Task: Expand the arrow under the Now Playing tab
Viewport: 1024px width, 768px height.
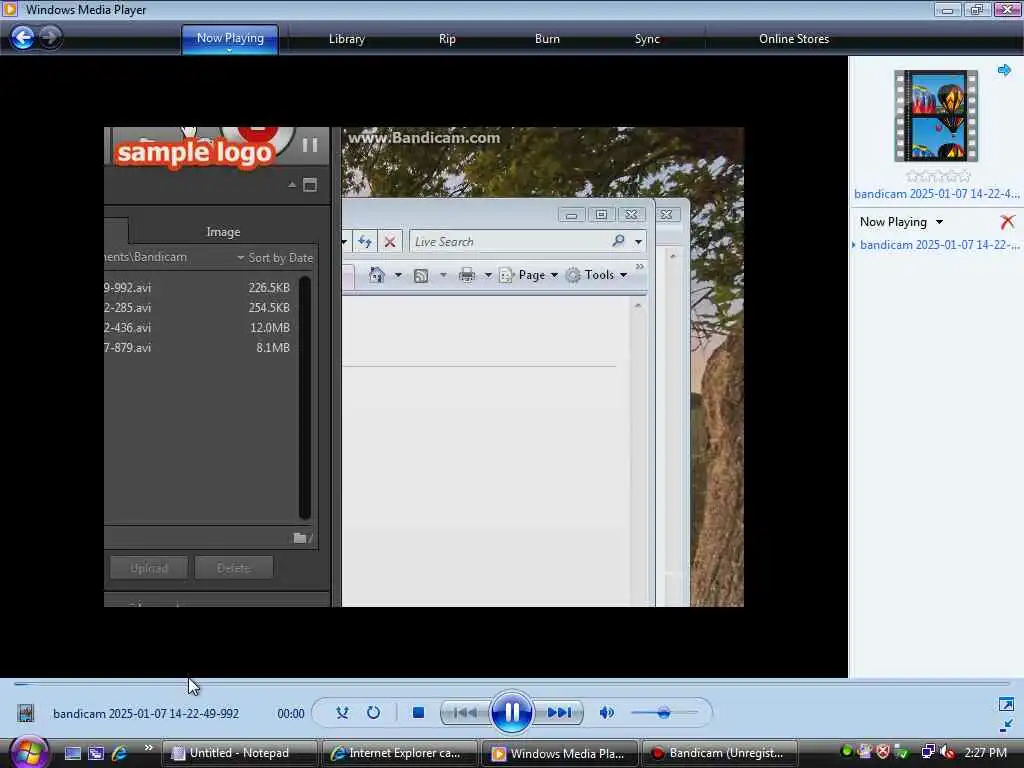Action: pos(229,50)
